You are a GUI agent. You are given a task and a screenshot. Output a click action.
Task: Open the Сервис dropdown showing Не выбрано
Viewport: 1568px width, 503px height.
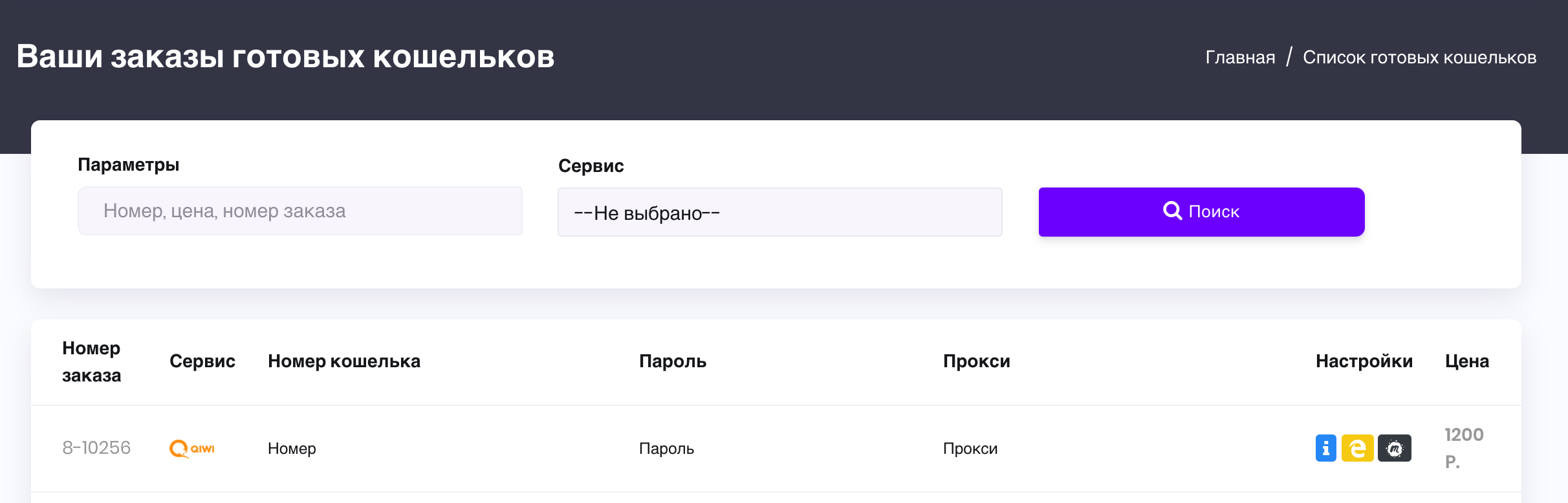click(x=780, y=212)
